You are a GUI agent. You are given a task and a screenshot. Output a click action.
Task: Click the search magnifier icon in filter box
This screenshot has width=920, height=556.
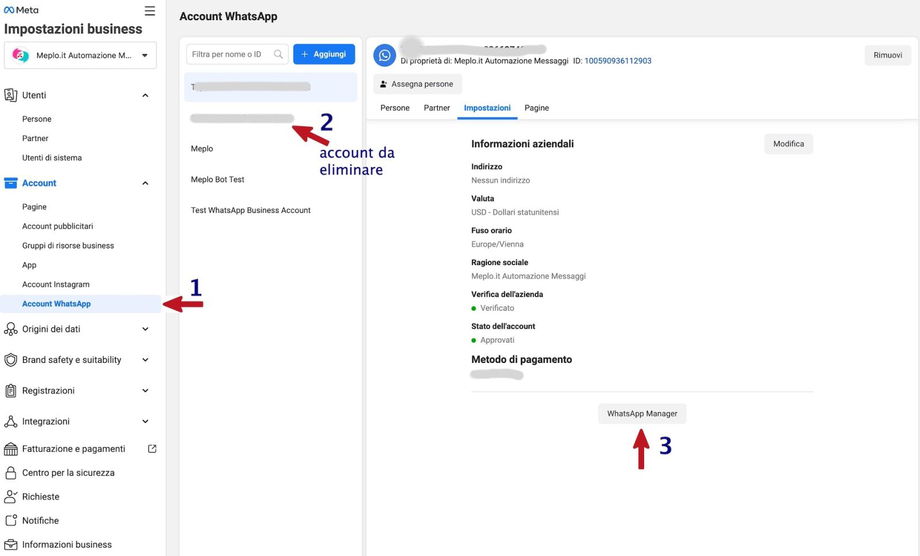(278, 54)
